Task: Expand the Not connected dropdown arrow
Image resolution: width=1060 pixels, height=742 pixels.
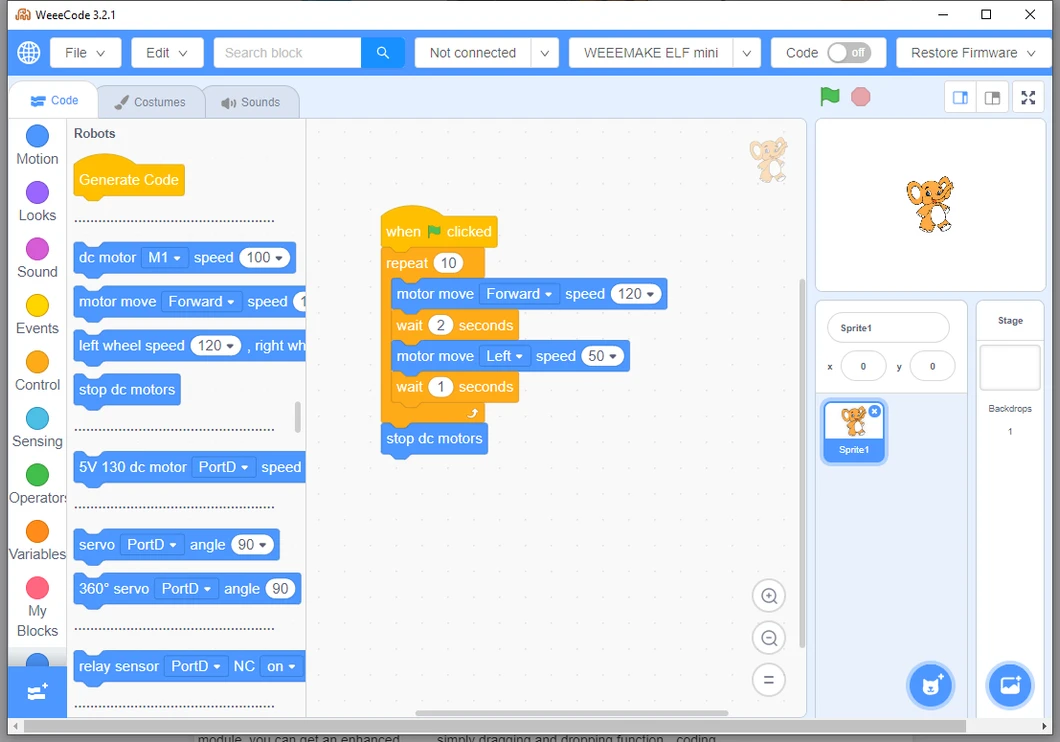Action: (544, 53)
